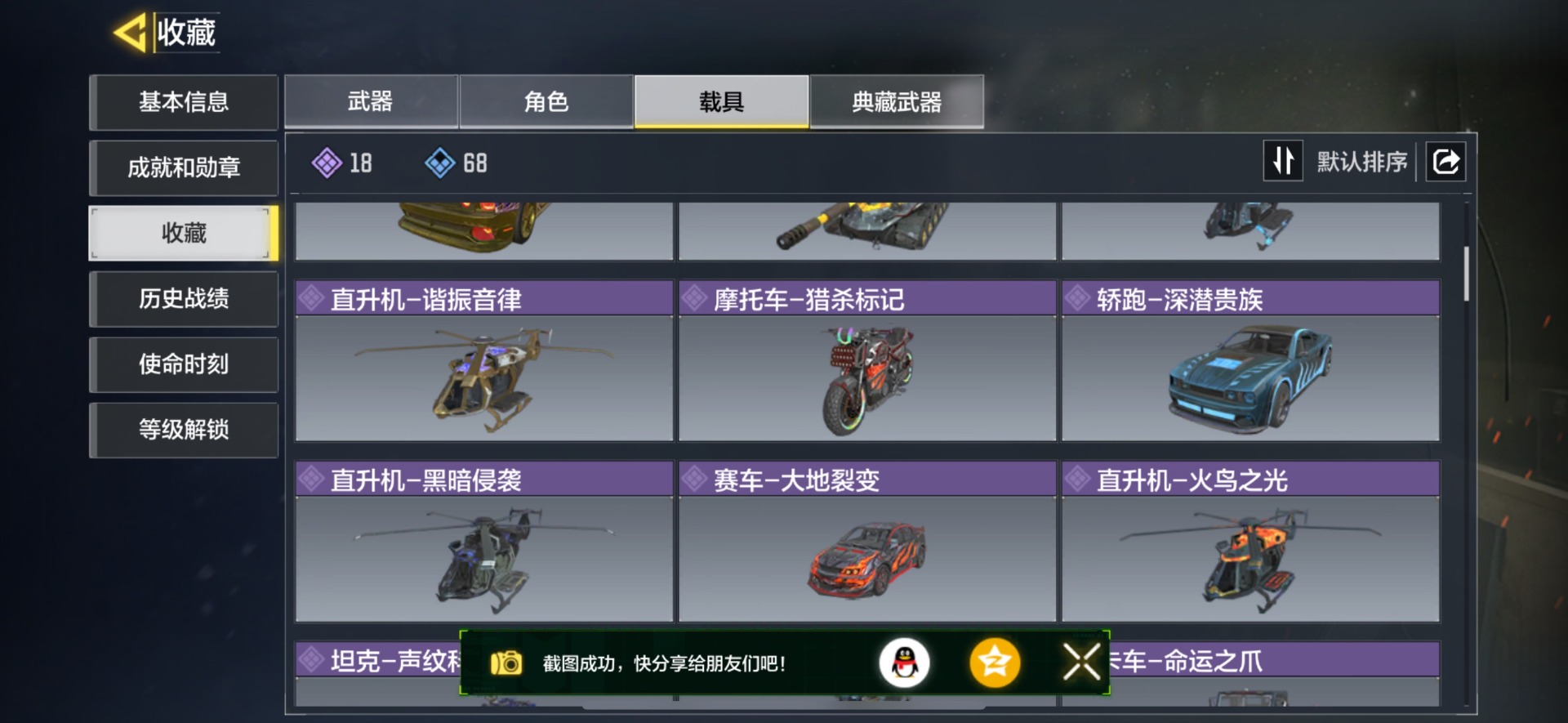
Task: Go to 历史战绩 section
Action: [x=184, y=298]
